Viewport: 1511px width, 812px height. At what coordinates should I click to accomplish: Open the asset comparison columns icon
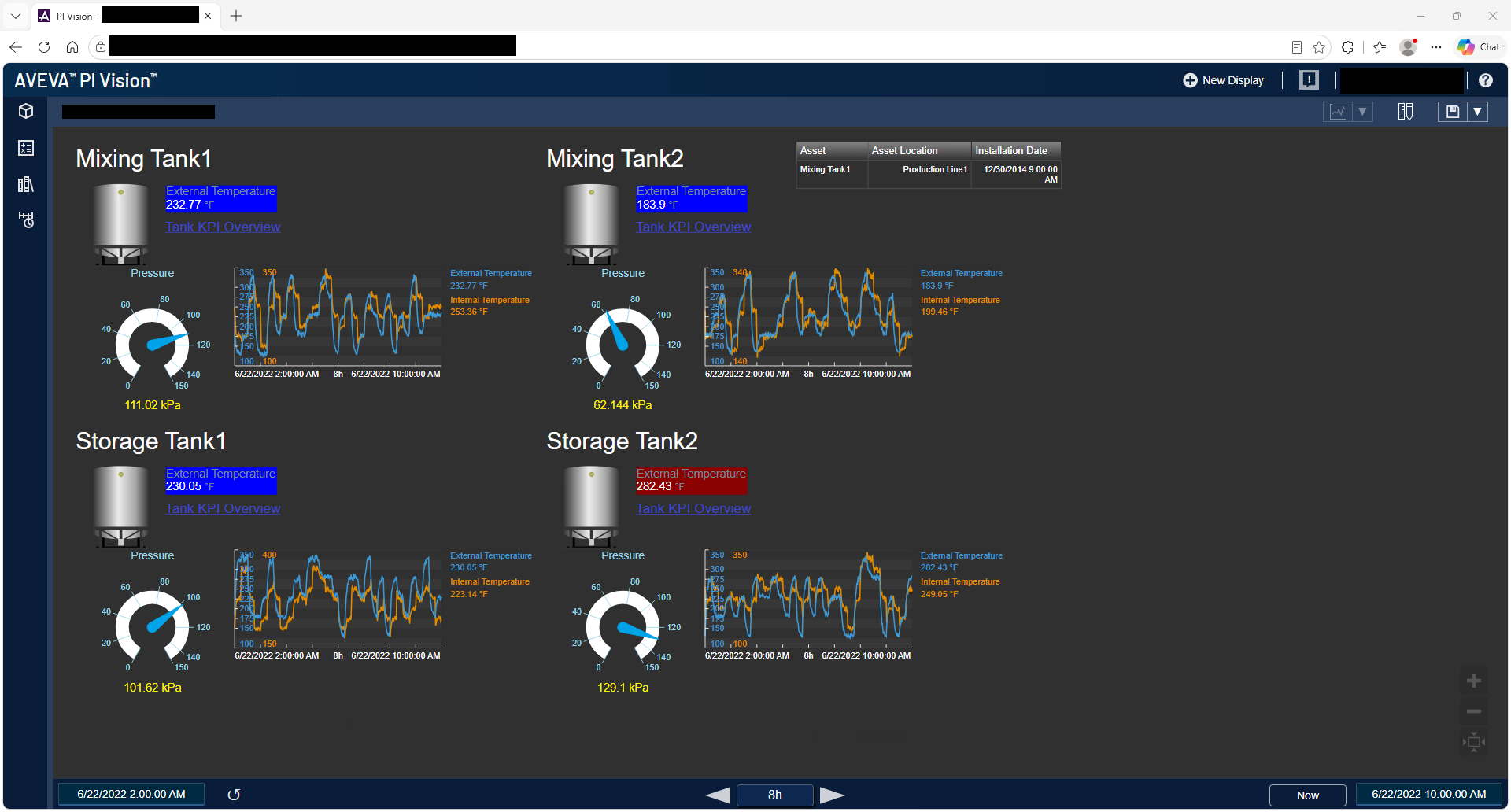point(1406,112)
